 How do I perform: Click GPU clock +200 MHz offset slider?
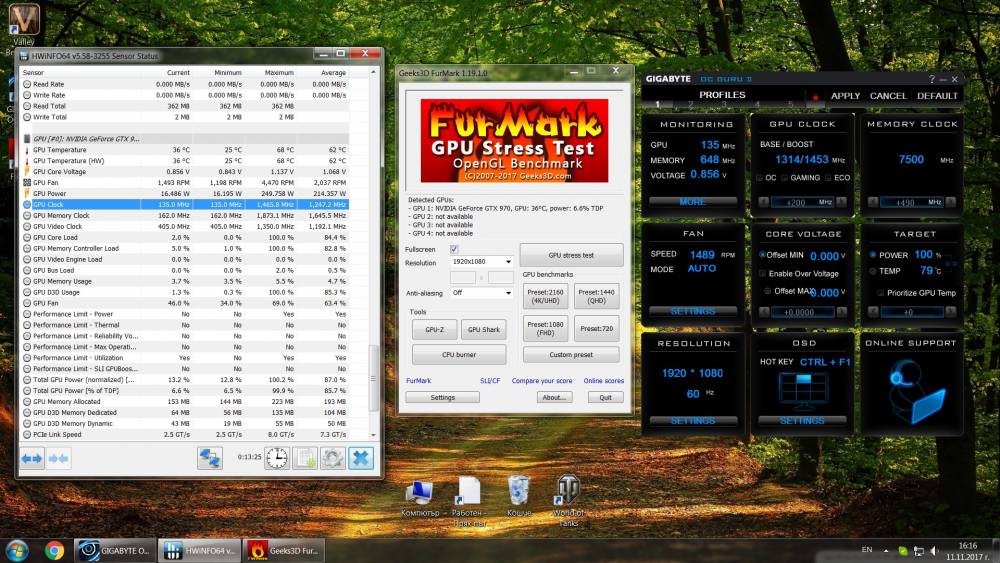pos(803,202)
